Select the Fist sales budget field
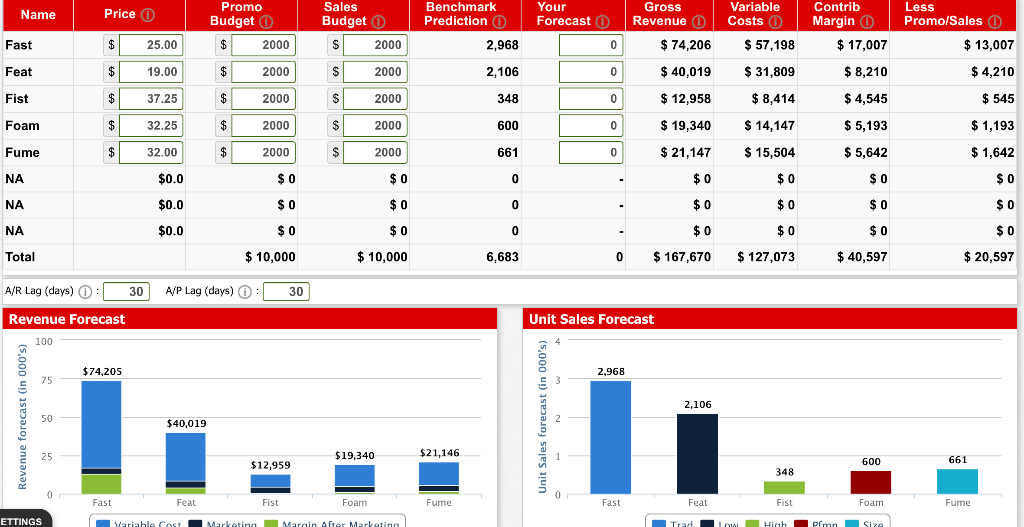 376,99
